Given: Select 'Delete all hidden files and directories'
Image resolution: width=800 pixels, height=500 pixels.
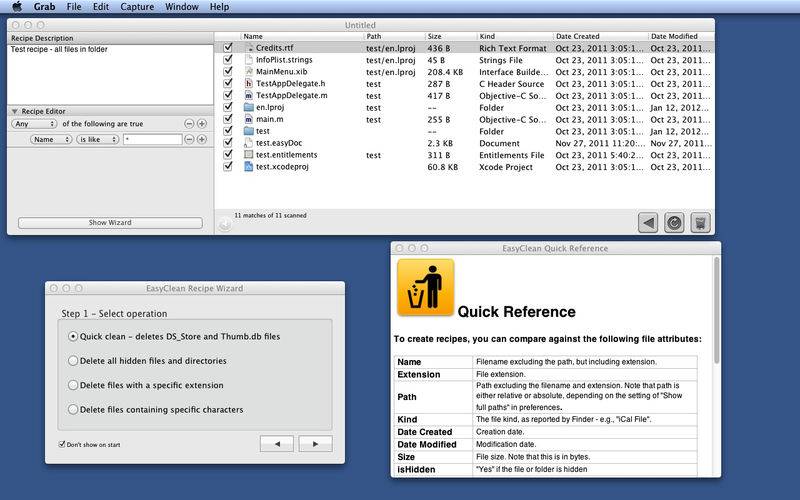Looking at the screenshot, I should [72, 361].
